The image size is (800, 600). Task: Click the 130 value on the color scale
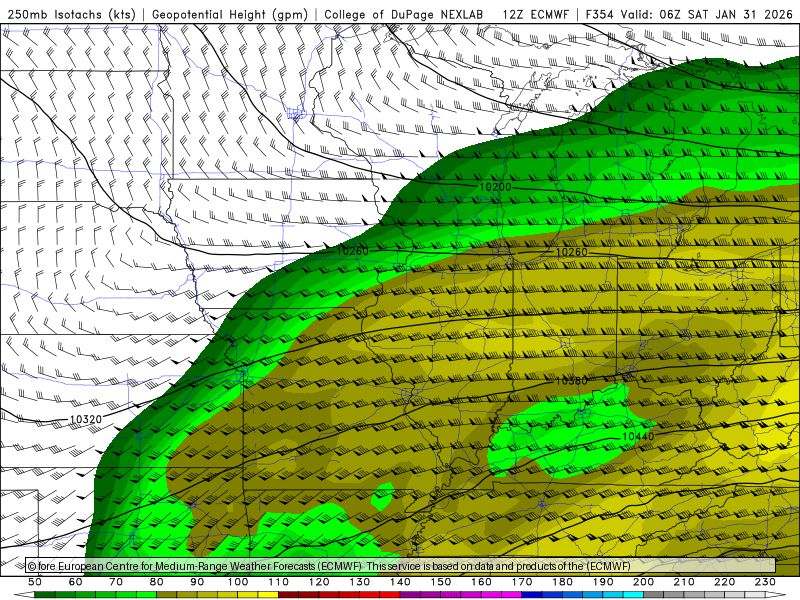(360, 582)
